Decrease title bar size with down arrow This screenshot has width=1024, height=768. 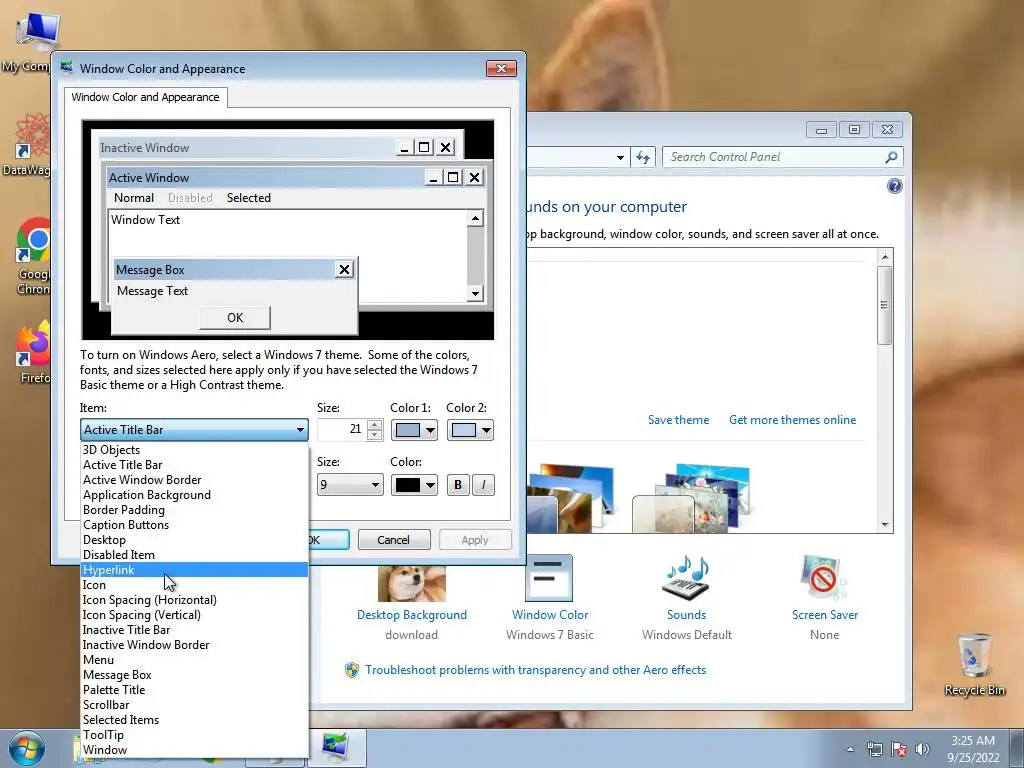(x=374, y=435)
